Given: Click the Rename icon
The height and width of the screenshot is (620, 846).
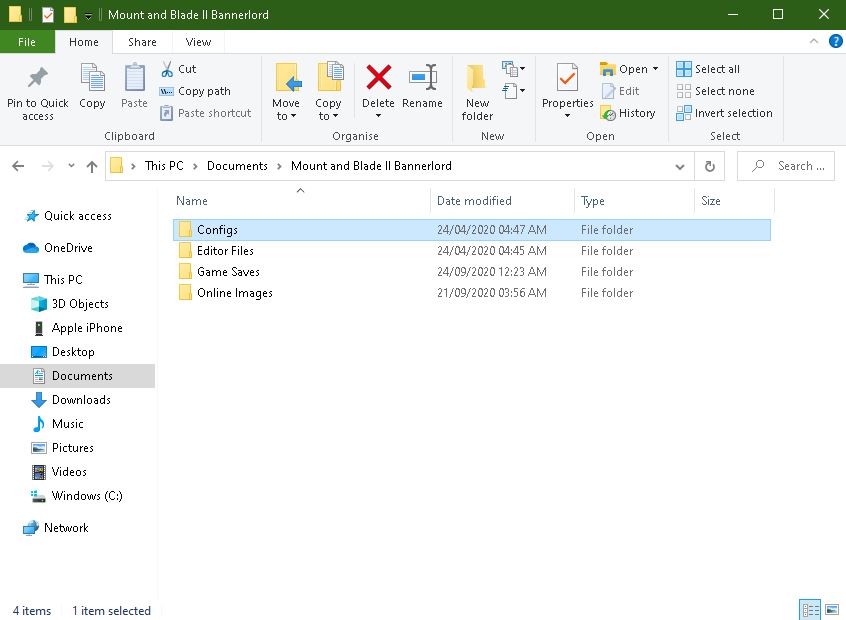Looking at the screenshot, I should [x=423, y=77].
